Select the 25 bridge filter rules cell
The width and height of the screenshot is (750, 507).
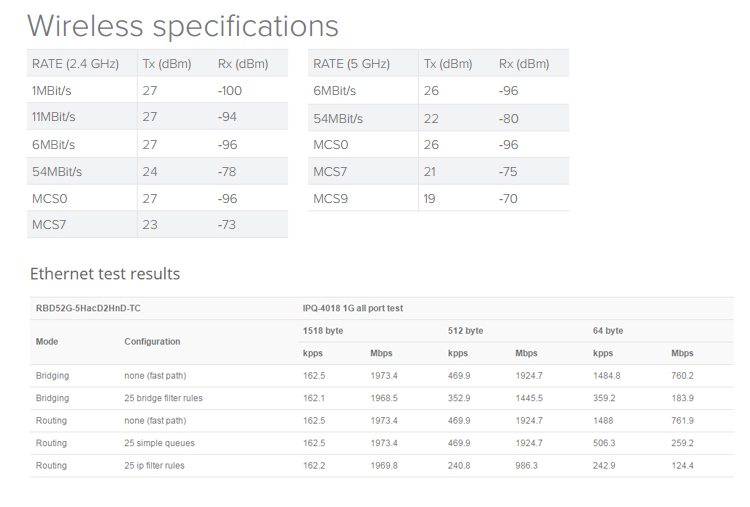pos(163,398)
